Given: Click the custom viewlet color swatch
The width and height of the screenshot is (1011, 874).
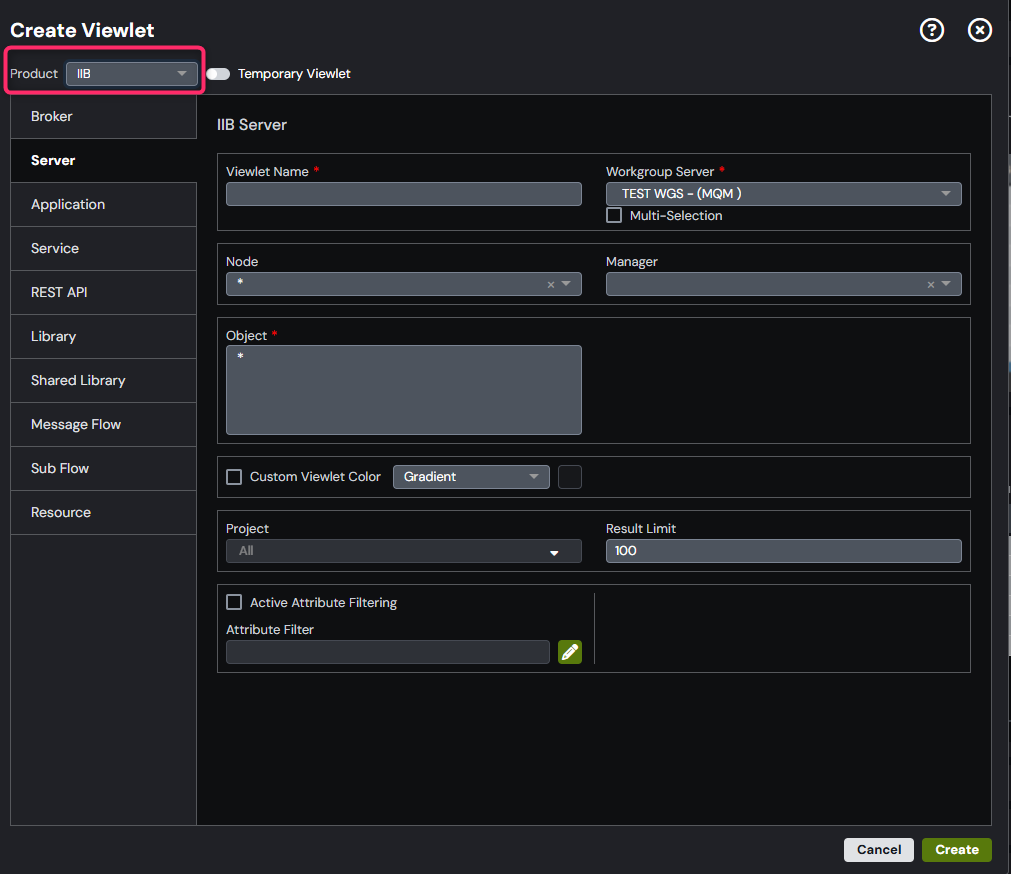Looking at the screenshot, I should [569, 477].
